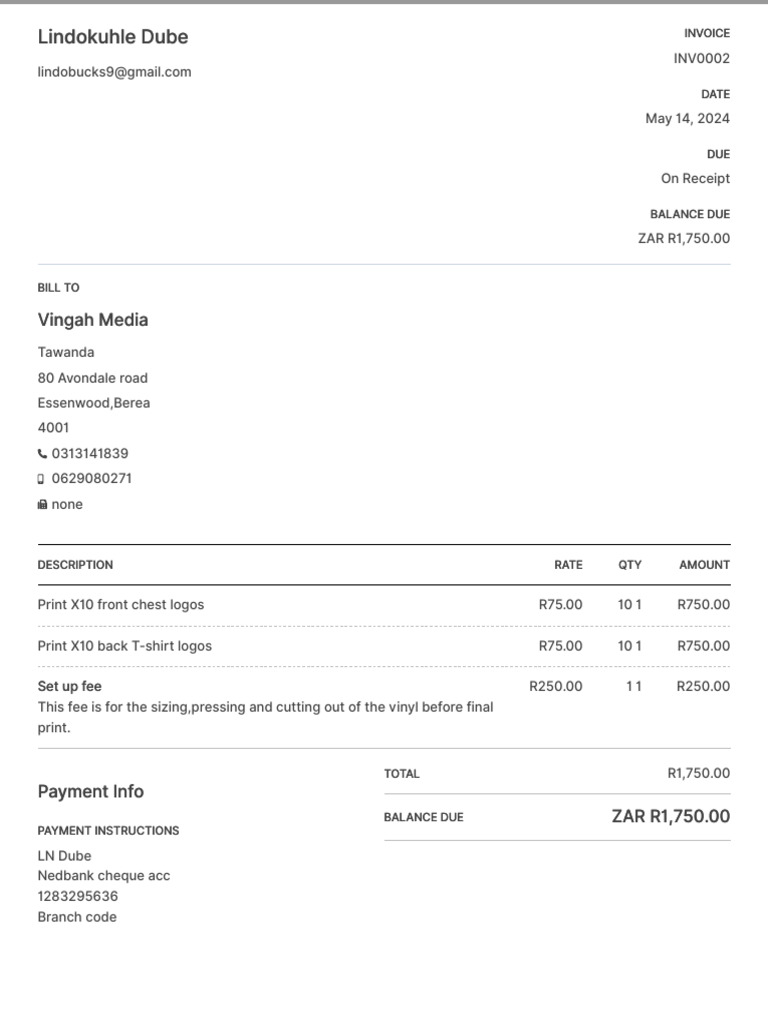Click the email lindobucks9@gmail.com

point(114,72)
